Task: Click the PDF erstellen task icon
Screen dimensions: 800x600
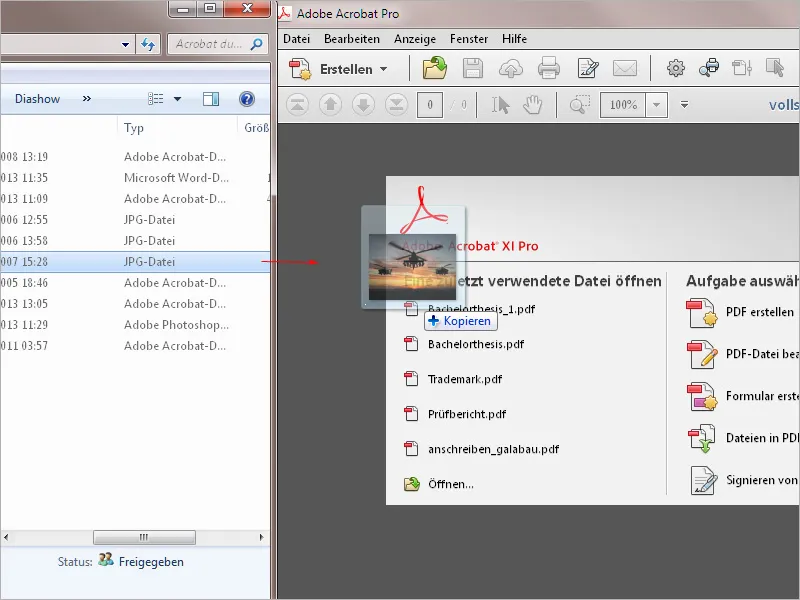Action: [702, 313]
